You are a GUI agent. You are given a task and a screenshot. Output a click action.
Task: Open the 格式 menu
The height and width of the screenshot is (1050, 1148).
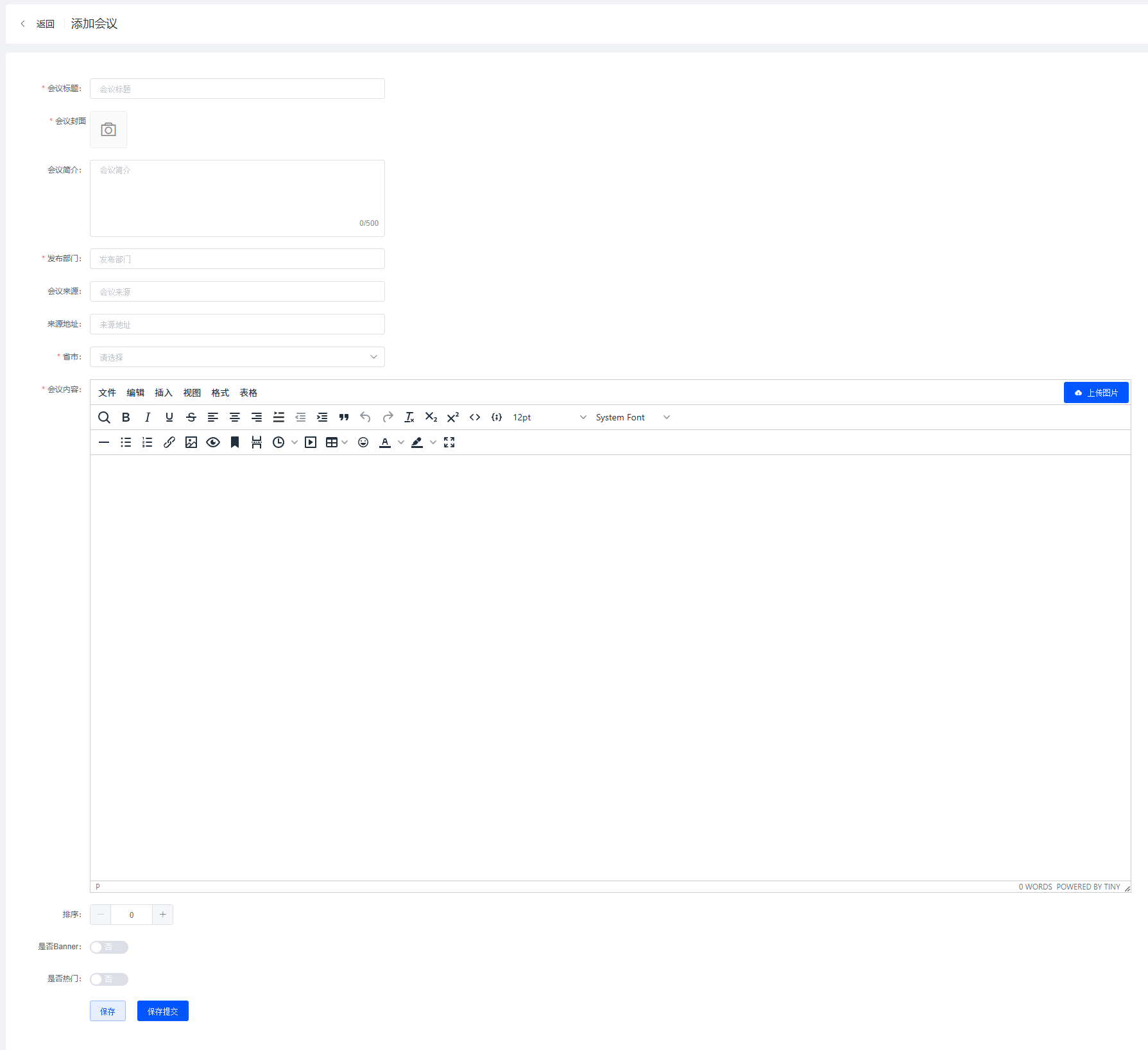[x=220, y=393]
